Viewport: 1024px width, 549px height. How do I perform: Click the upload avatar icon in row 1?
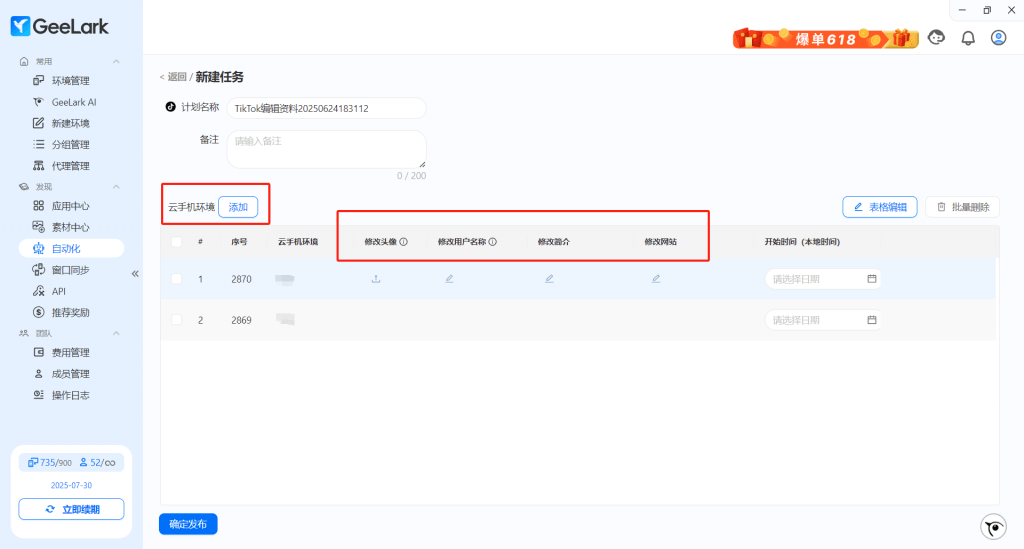[376, 279]
